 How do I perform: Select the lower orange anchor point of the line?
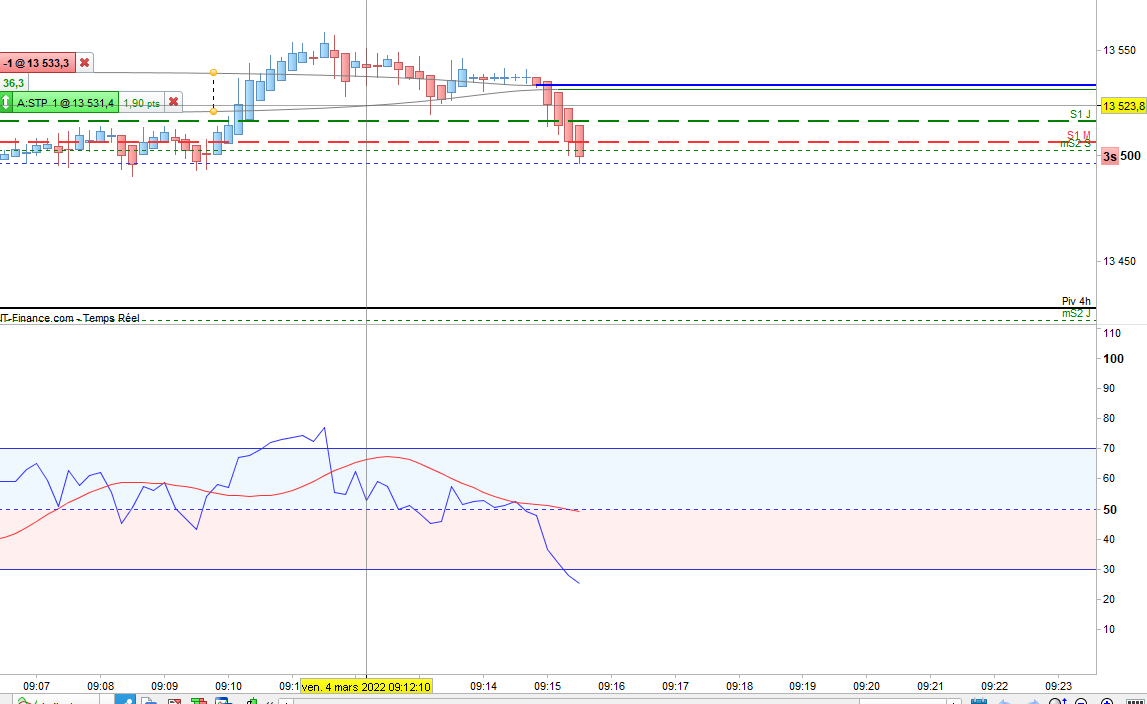[x=214, y=111]
